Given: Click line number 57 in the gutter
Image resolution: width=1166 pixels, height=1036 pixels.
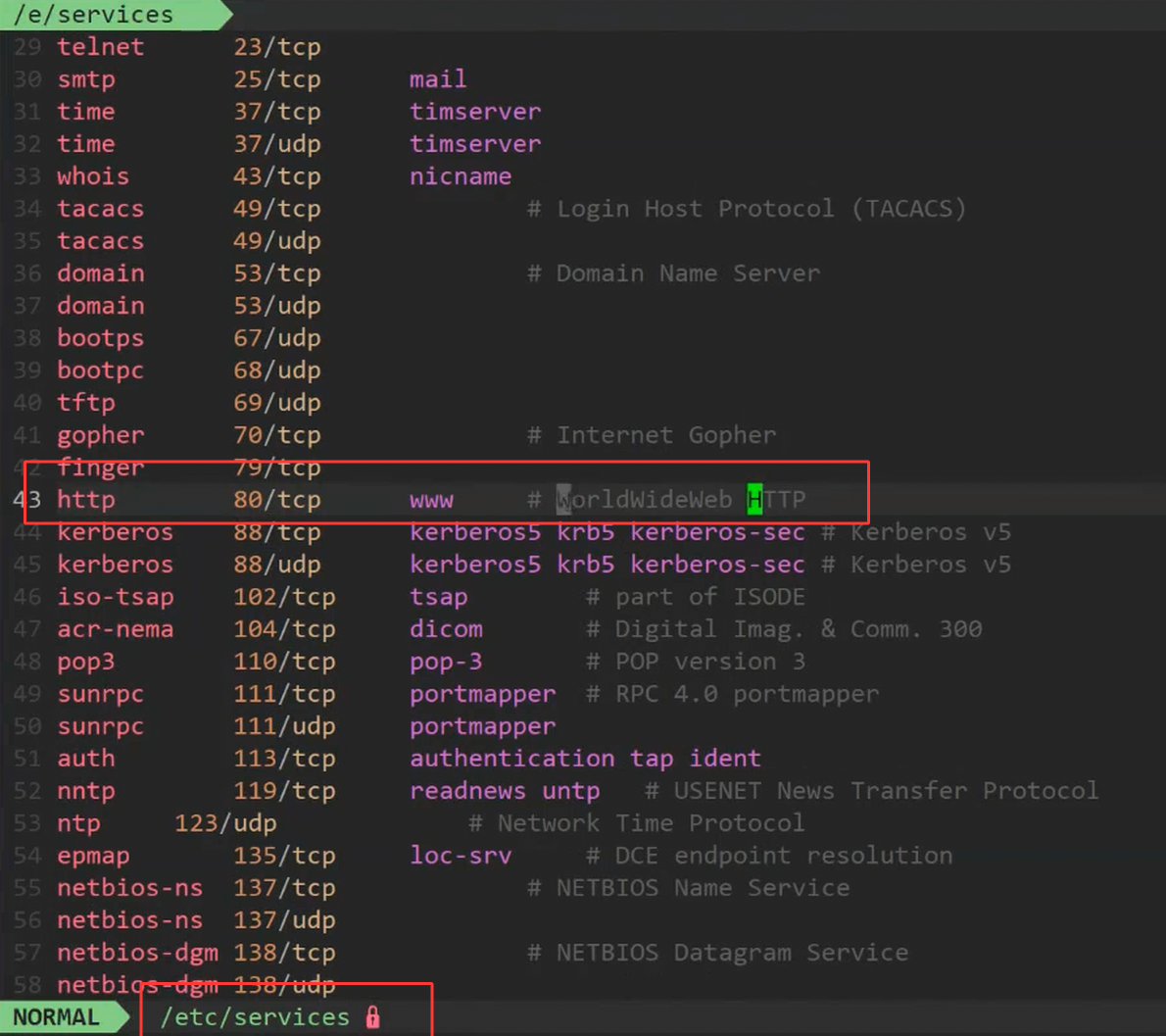Looking at the screenshot, I should 27,953.
